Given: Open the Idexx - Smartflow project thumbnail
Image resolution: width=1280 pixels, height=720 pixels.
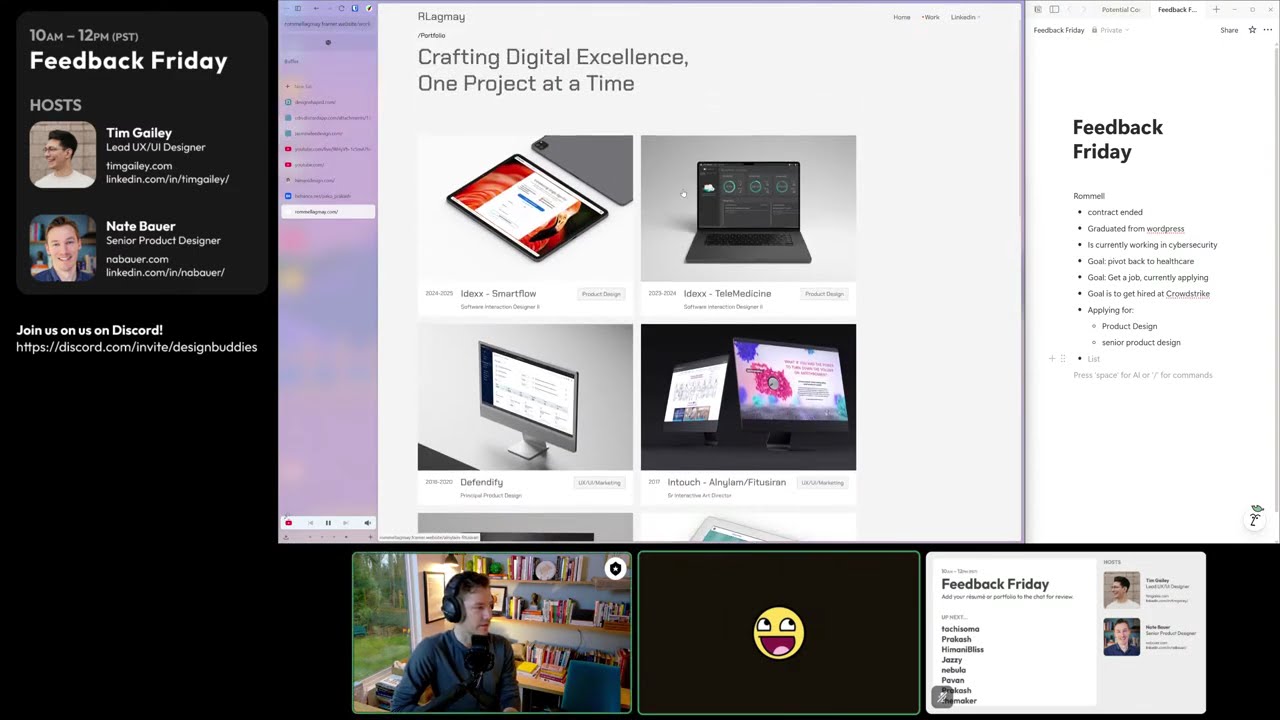Looking at the screenshot, I should [525, 208].
